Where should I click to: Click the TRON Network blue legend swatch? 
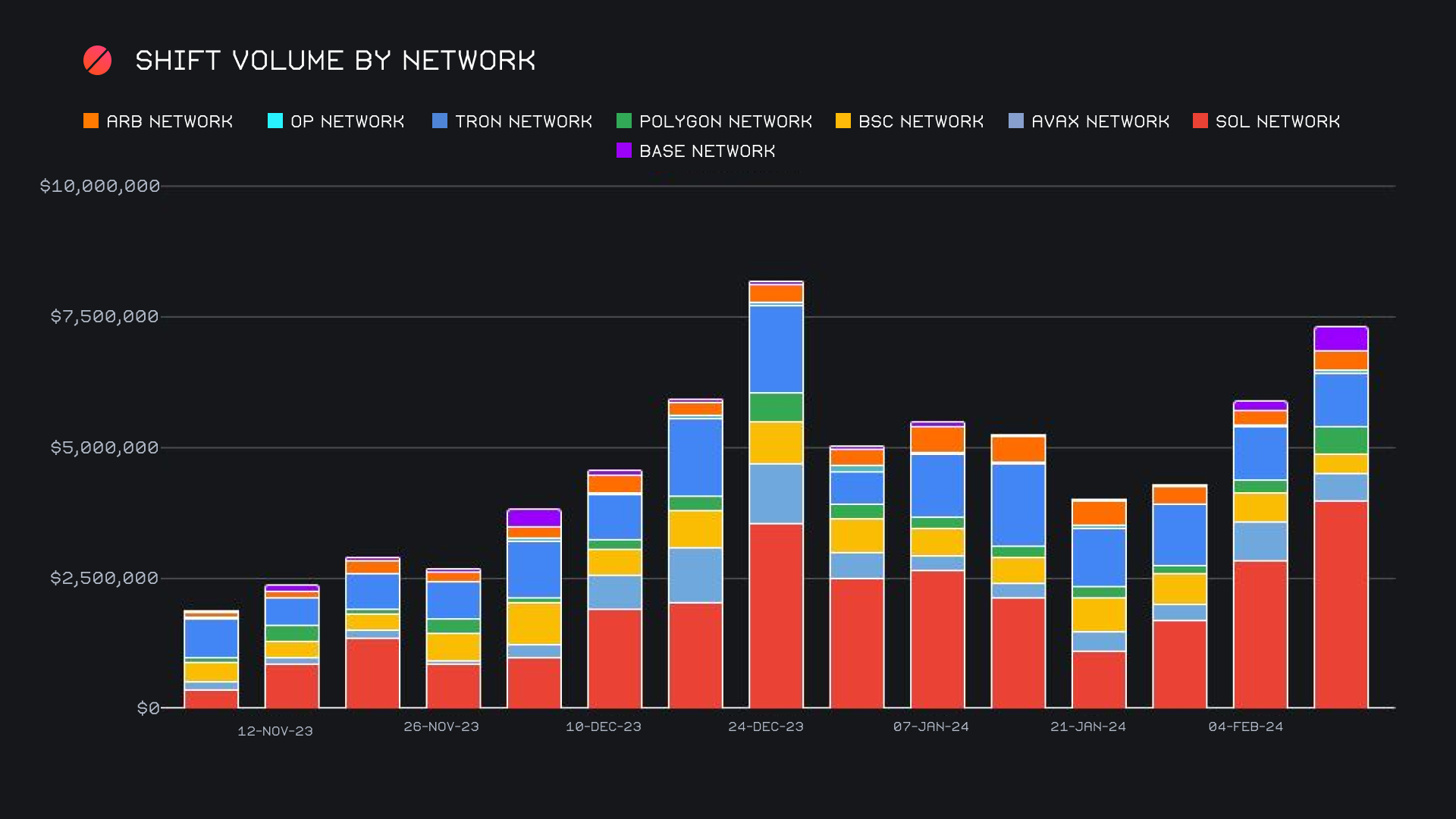point(440,121)
